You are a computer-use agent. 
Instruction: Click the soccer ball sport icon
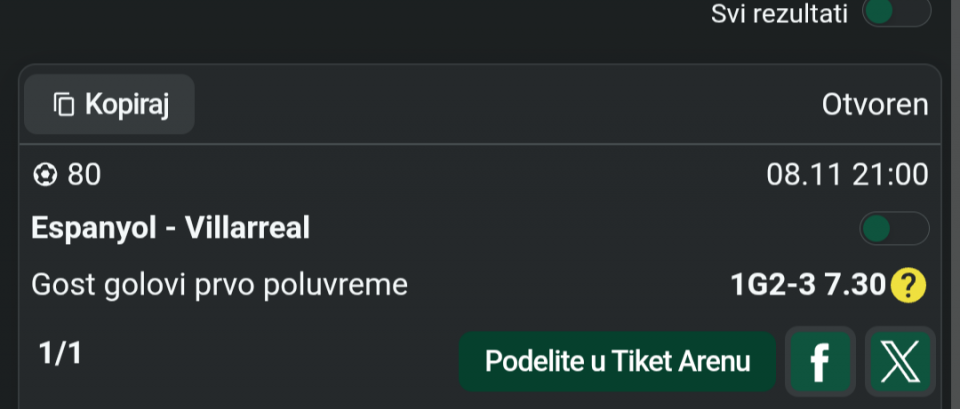click(45, 176)
